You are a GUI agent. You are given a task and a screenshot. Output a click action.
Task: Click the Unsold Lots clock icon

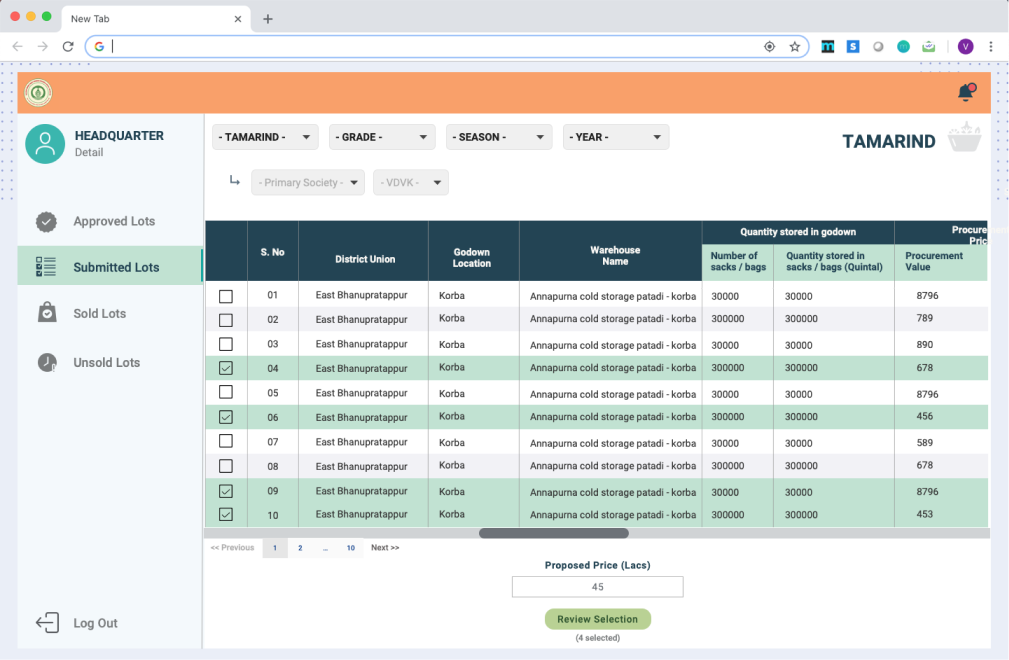coord(47,363)
